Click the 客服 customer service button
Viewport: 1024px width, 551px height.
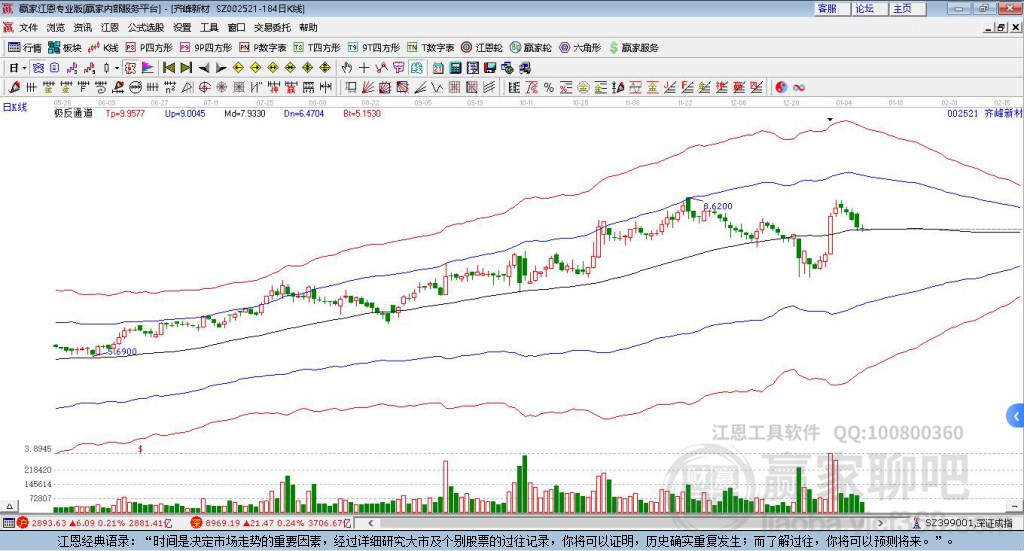tap(831, 8)
